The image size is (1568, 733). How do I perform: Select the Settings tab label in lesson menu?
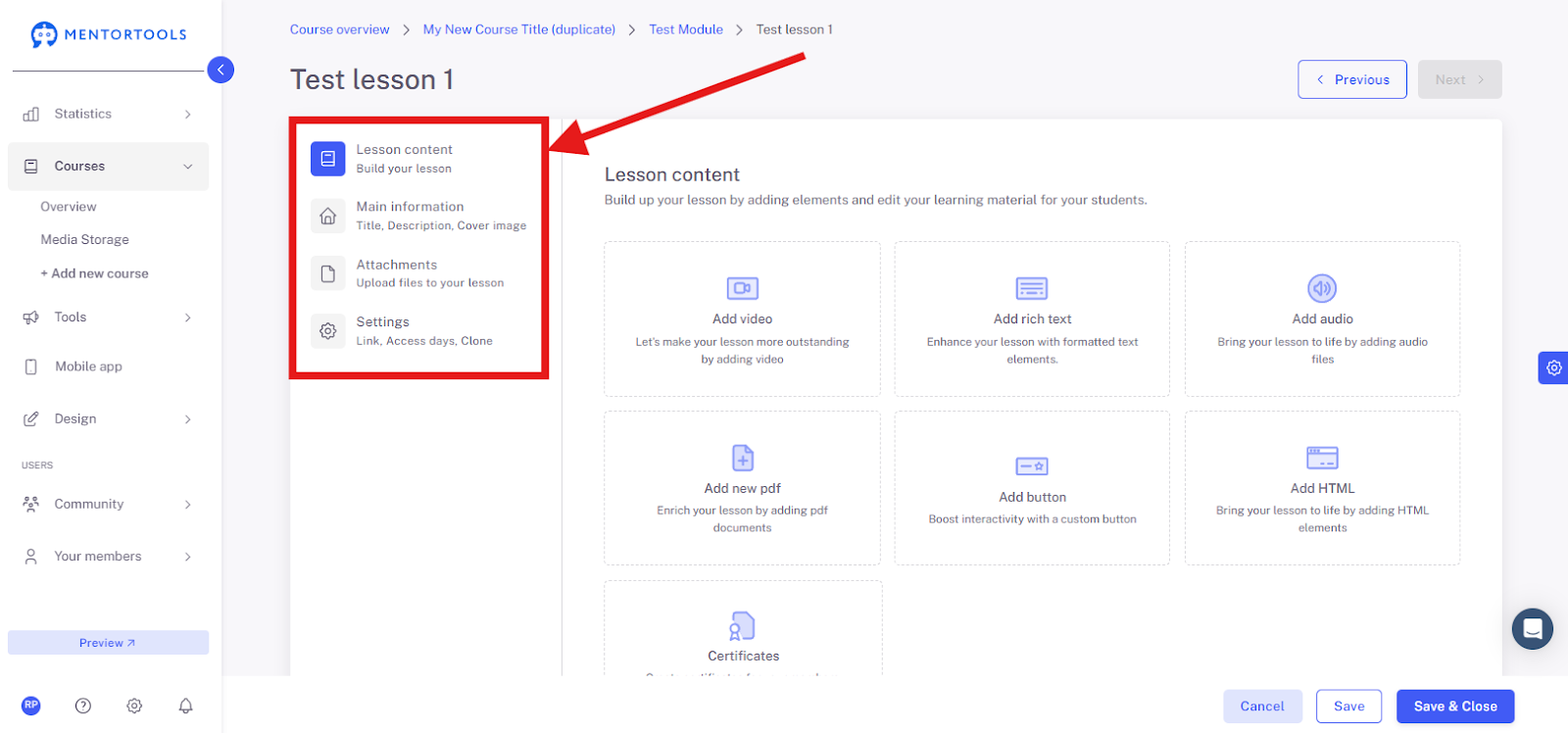(x=383, y=322)
